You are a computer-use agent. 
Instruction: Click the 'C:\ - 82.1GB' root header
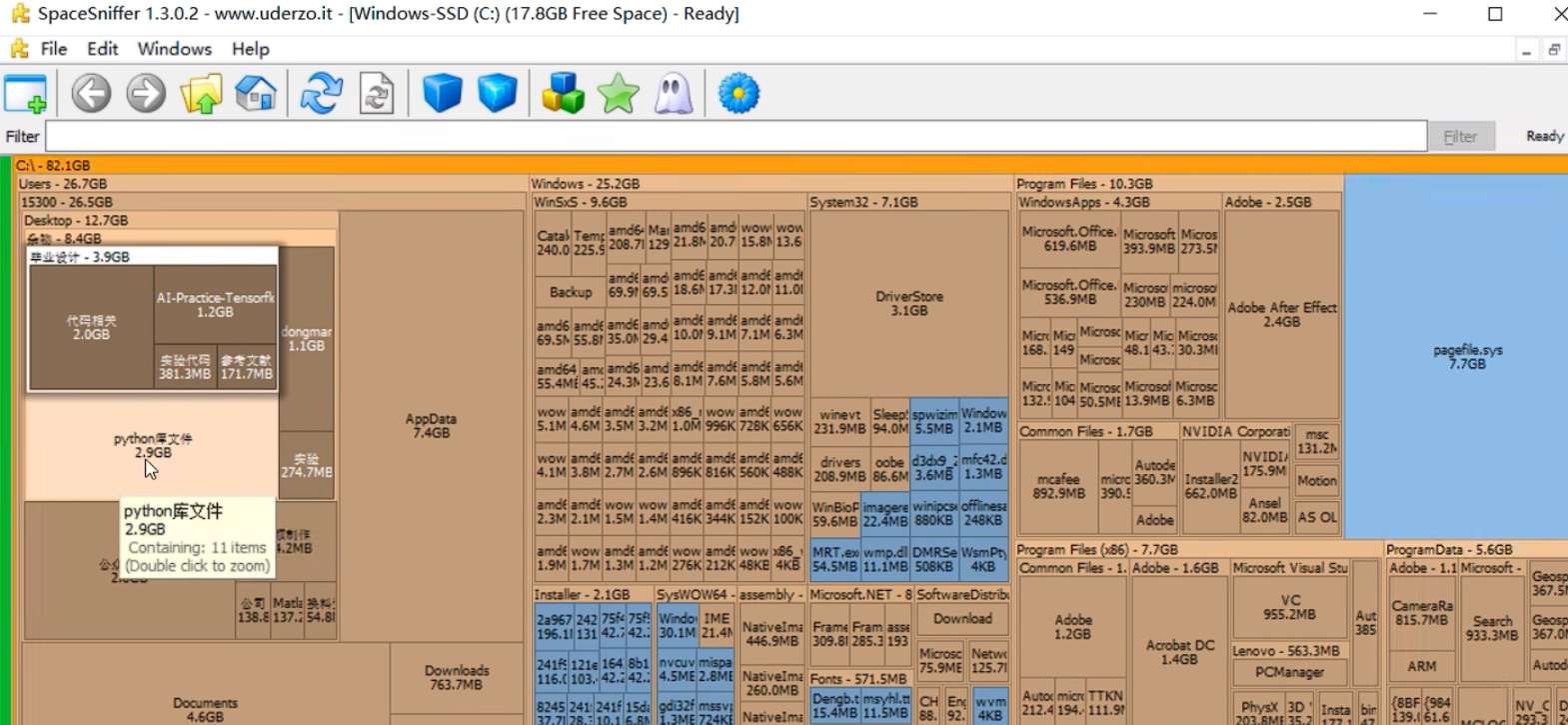53,165
